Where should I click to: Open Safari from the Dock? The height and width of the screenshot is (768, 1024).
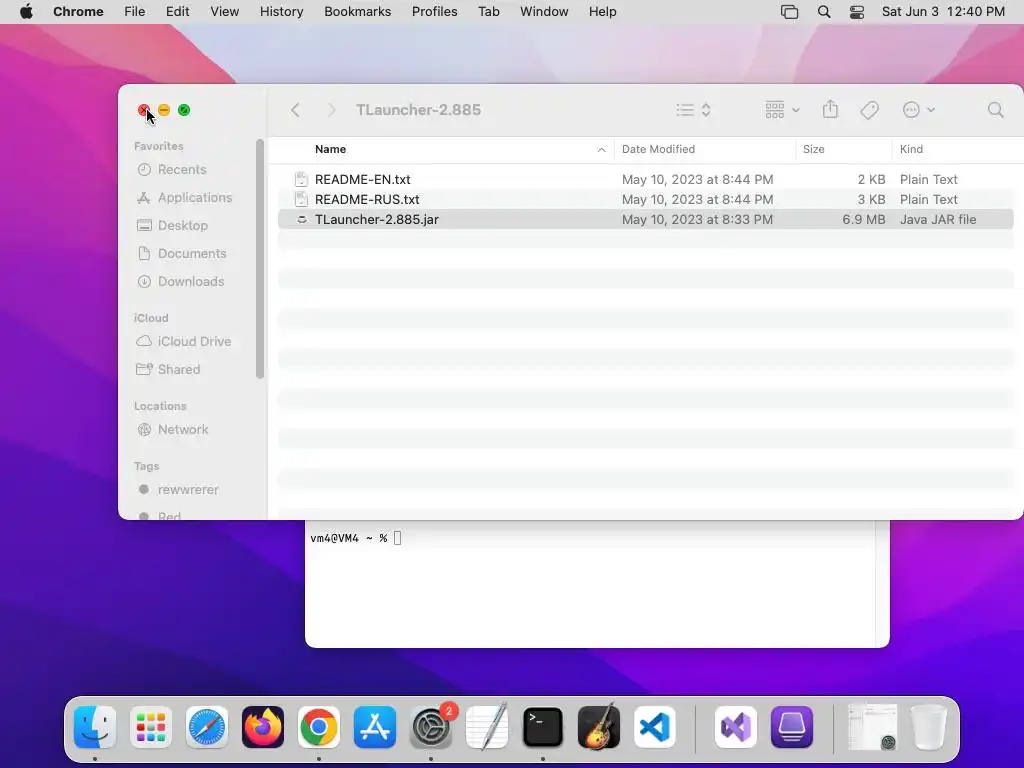click(207, 727)
